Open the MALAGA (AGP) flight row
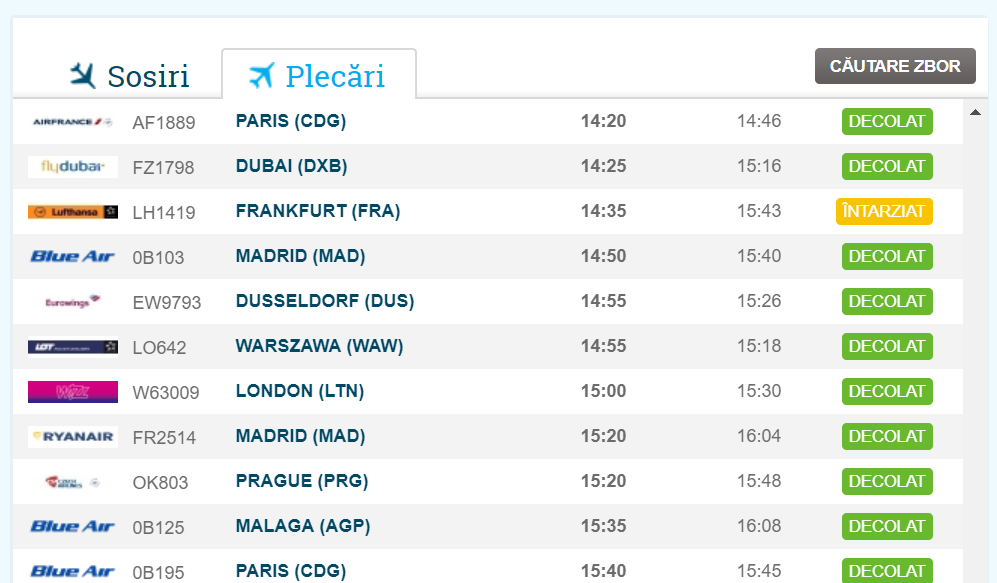The width and height of the screenshot is (997, 583). click(303, 526)
